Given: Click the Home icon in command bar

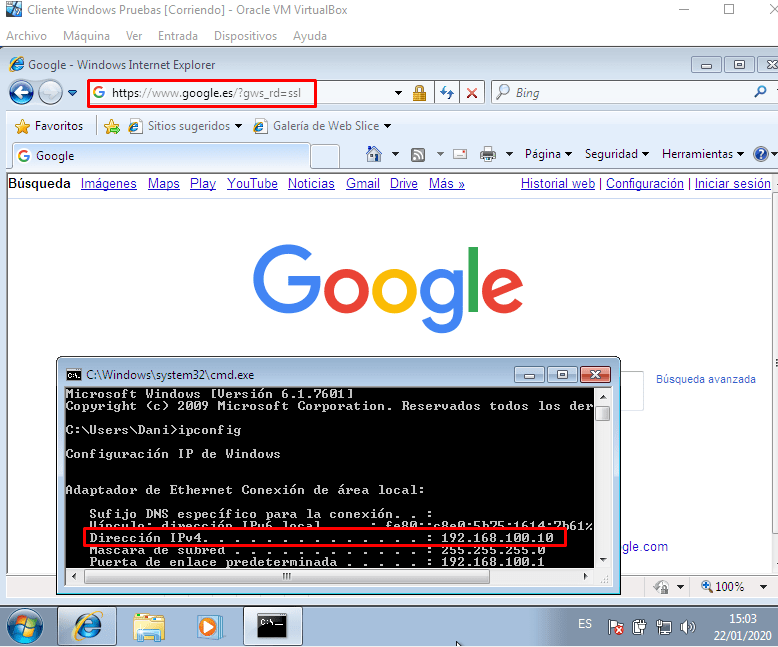Looking at the screenshot, I should click(x=374, y=154).
